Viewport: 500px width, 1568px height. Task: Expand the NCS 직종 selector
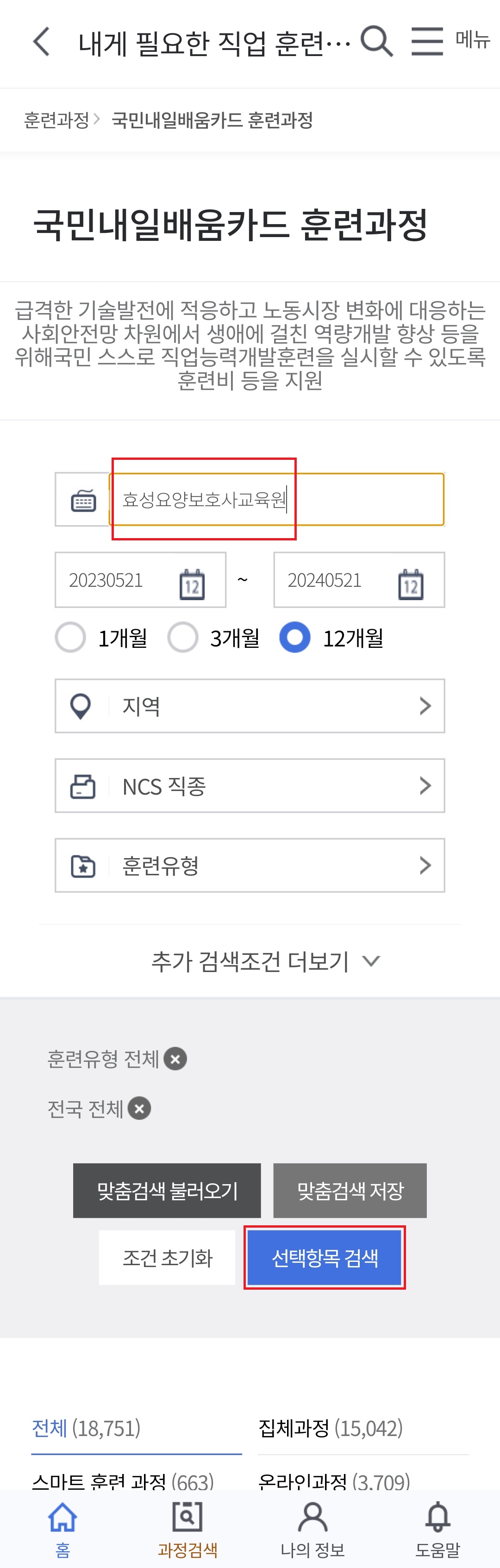[x=250, y=786]
